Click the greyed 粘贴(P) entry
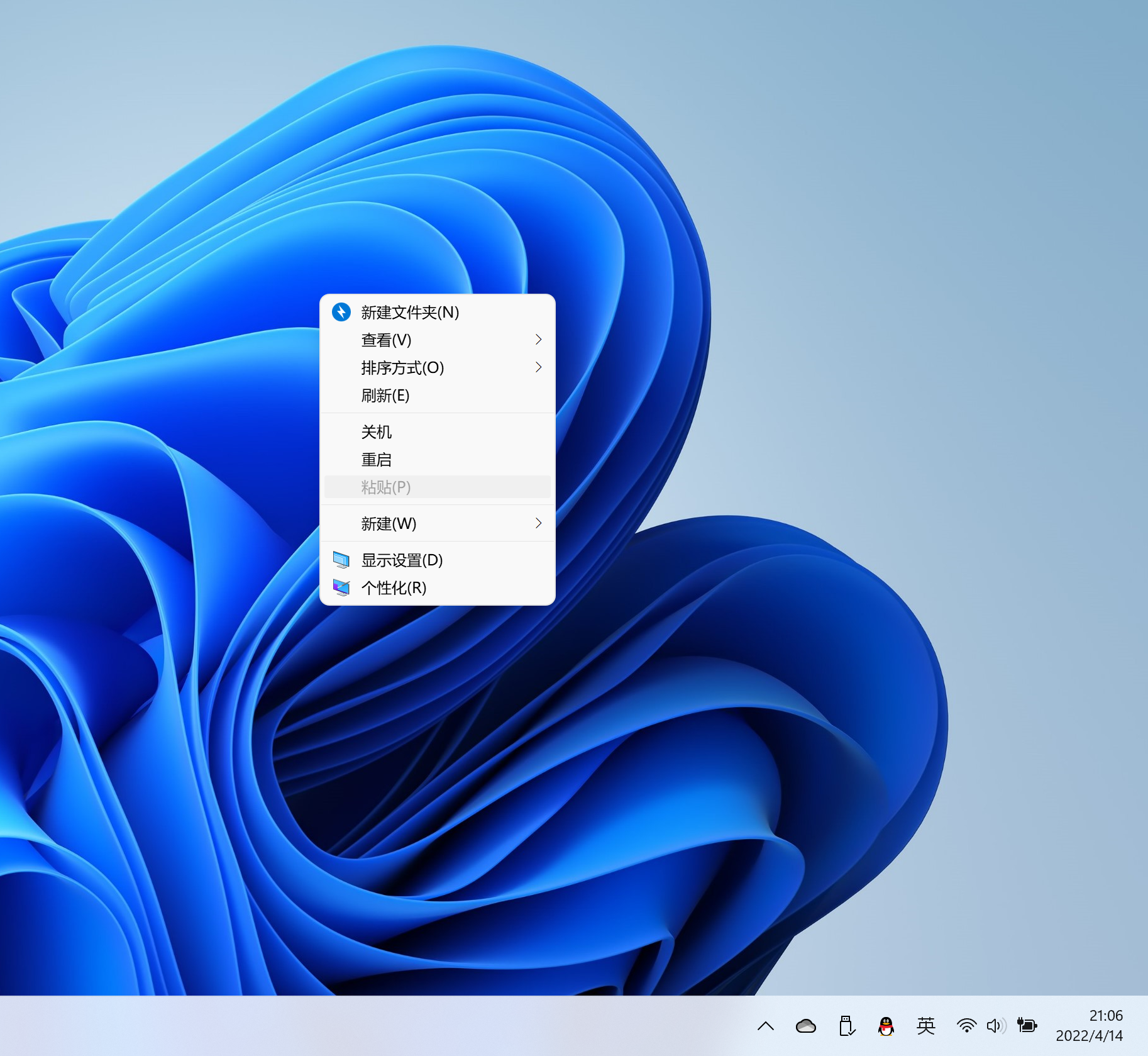The width and height of the screenshot is (1148, 1056). coord(438,487)
